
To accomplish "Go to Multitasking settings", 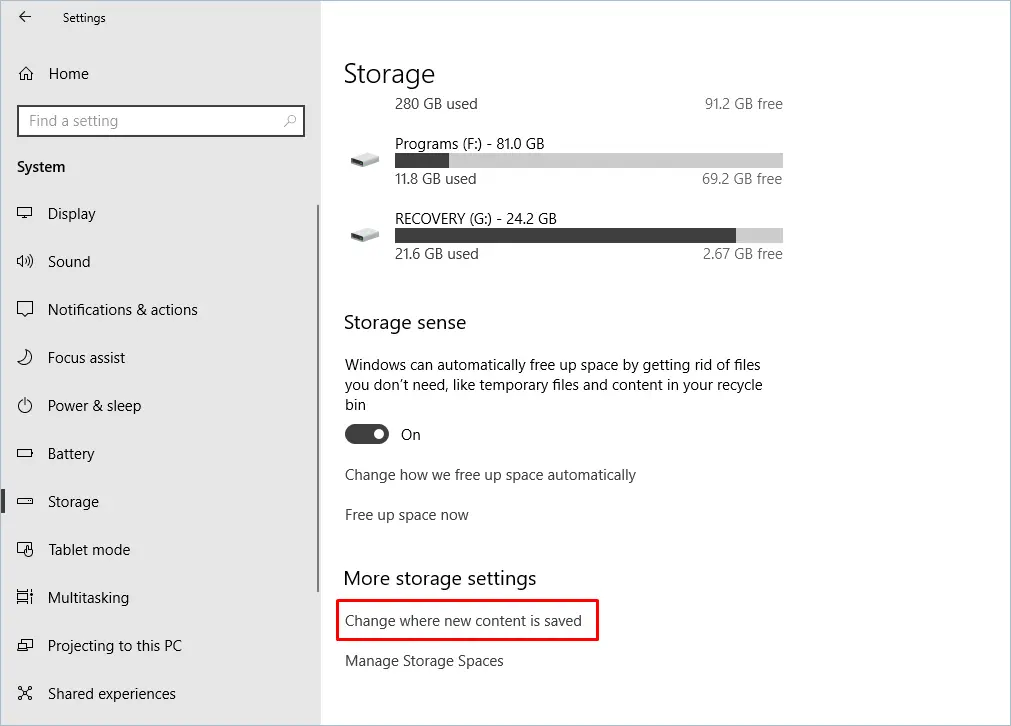I will [88, 598].
